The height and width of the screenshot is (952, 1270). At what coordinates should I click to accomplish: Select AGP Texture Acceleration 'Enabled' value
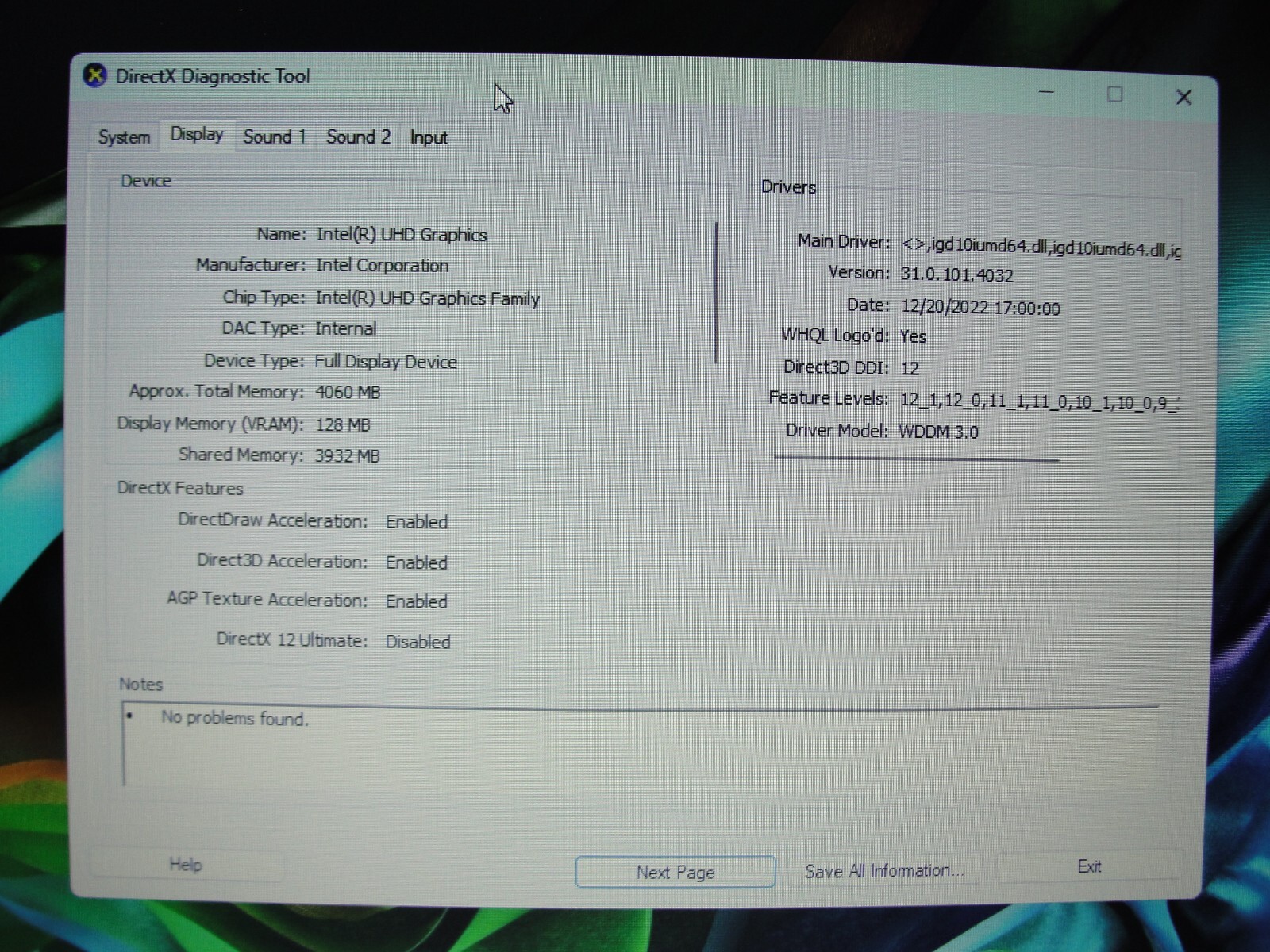pyautogui.click(x=417, y=601)
